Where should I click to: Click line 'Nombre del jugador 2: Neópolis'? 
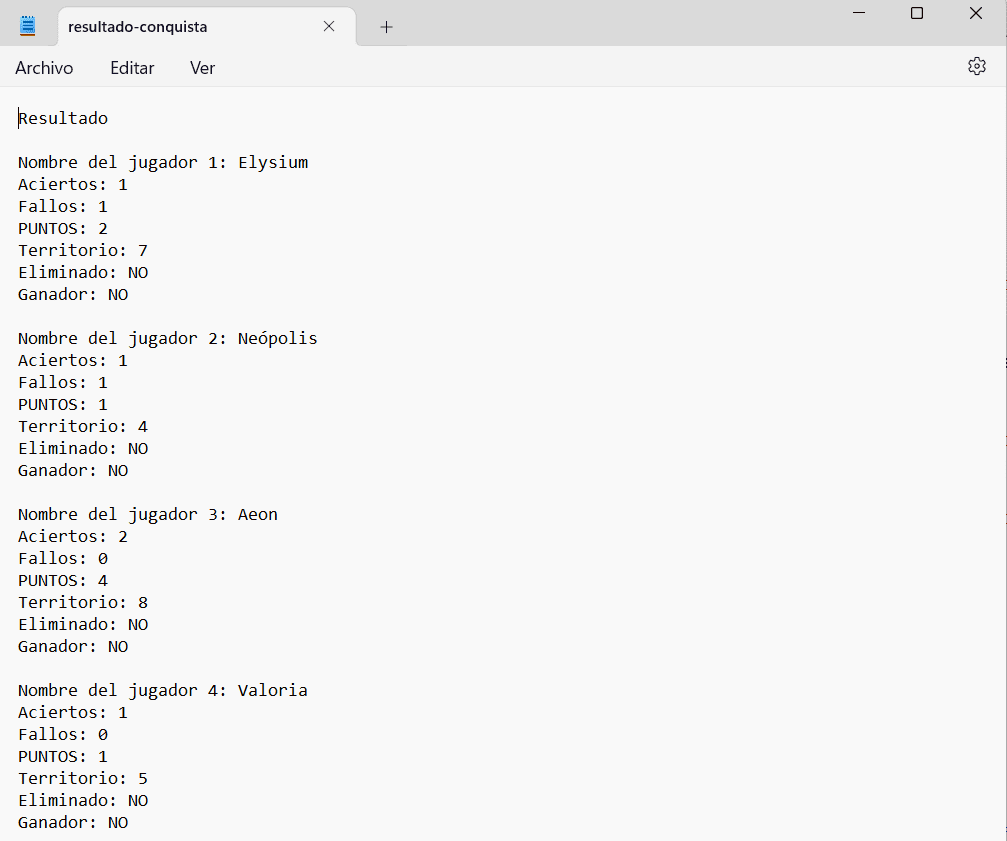(x=168, y=338)
